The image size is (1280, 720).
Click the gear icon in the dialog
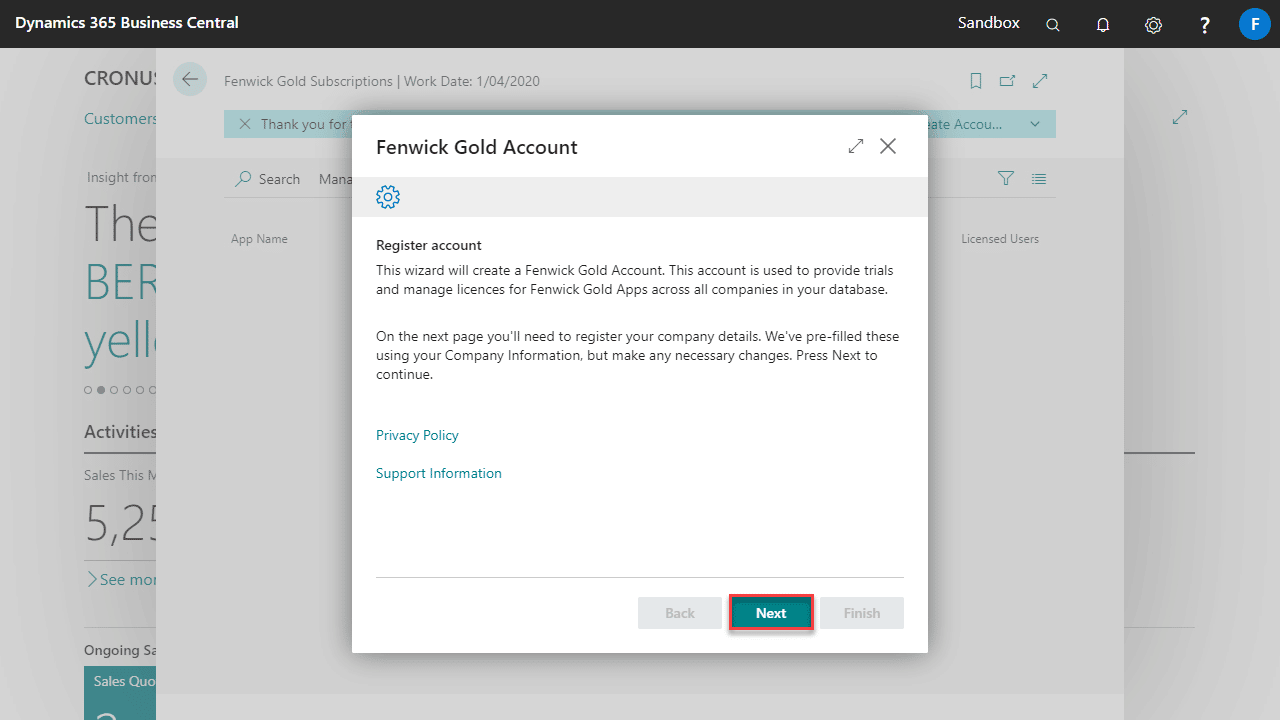pos(388,197)
